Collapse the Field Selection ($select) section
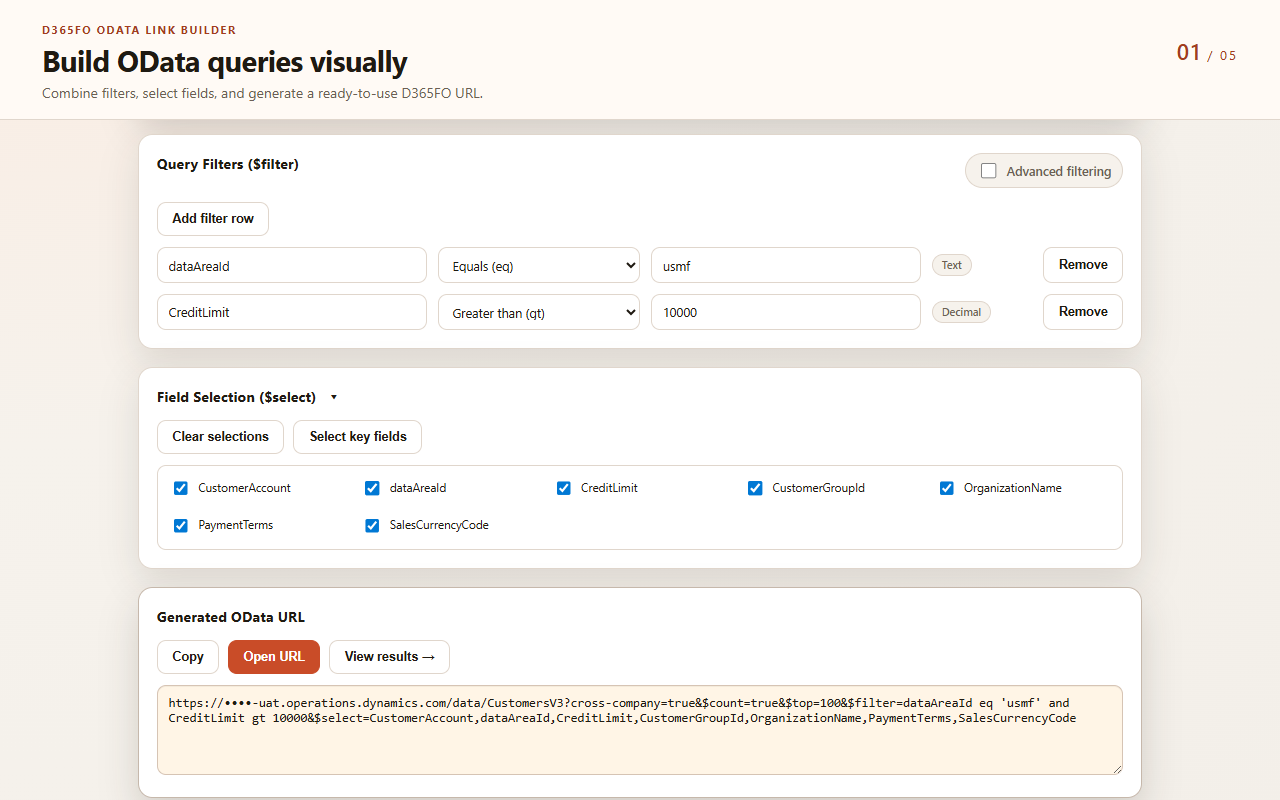Screen dimensions: 1280x800 tap(334, 397)
